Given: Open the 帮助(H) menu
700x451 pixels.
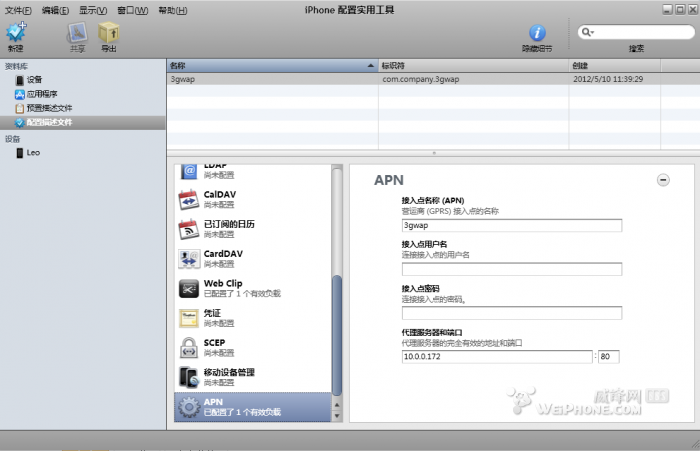Looking at the screenshot, I should click(173, 10).
